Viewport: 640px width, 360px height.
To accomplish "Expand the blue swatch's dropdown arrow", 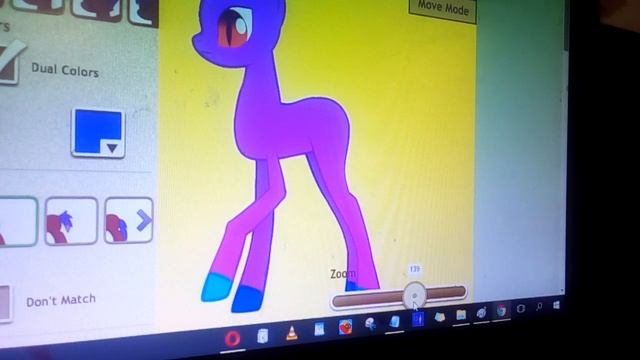I will click(x=112, y=148).
